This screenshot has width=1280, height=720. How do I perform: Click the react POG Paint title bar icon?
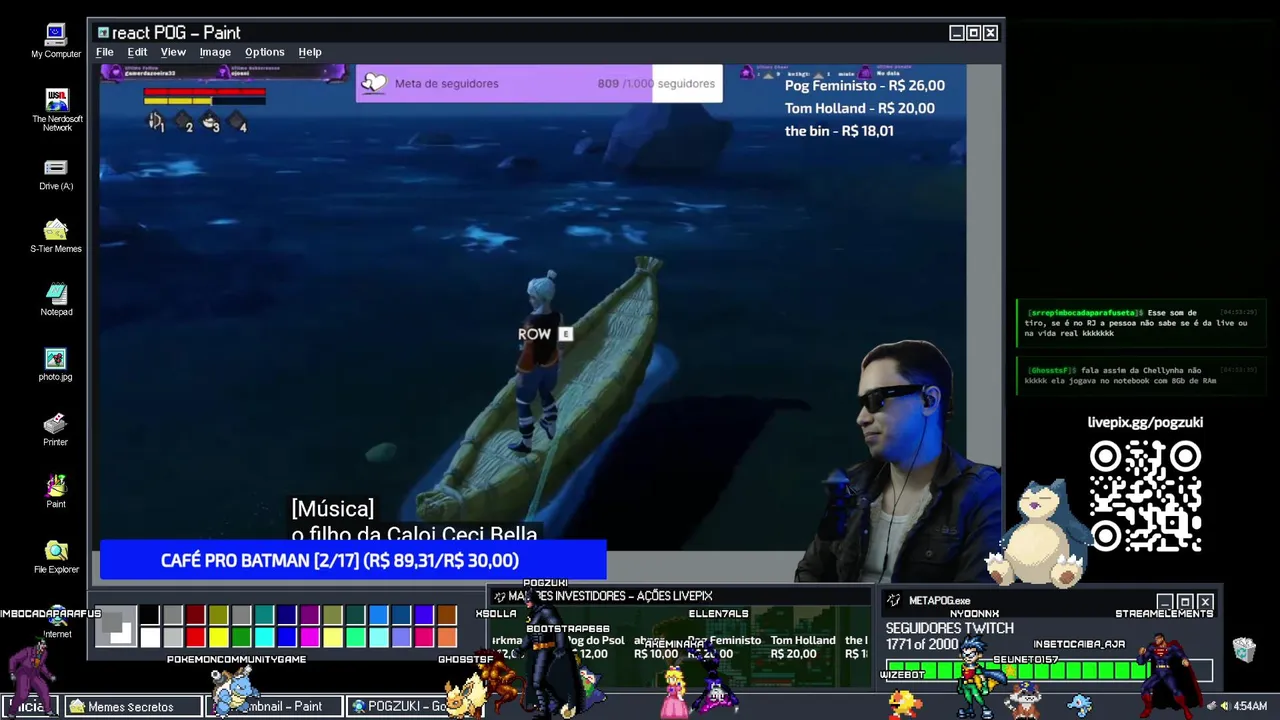103,33
